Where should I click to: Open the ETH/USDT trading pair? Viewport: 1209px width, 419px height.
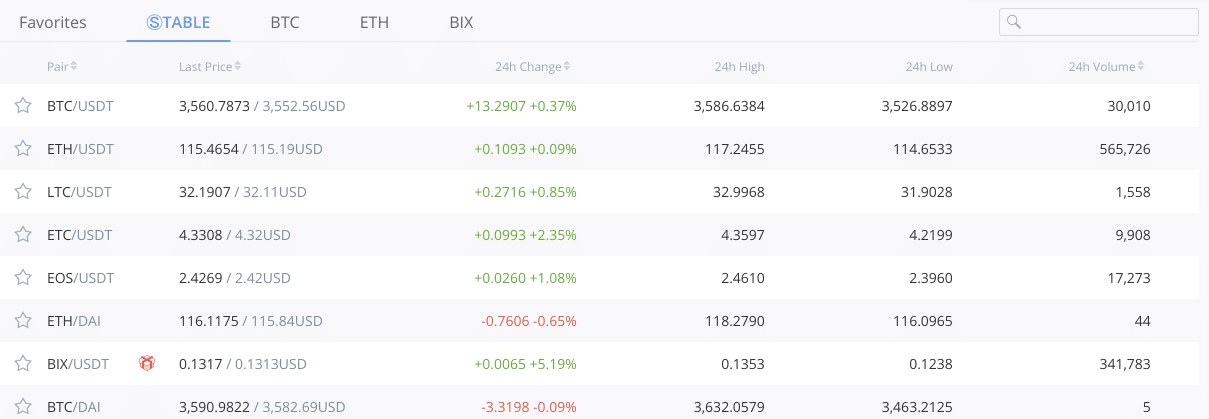pyautogui.click(x=80, y=149)
